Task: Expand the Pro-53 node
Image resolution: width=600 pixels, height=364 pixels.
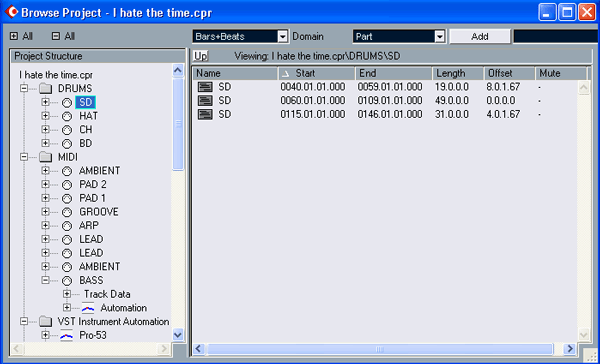Action: [46, 336]
